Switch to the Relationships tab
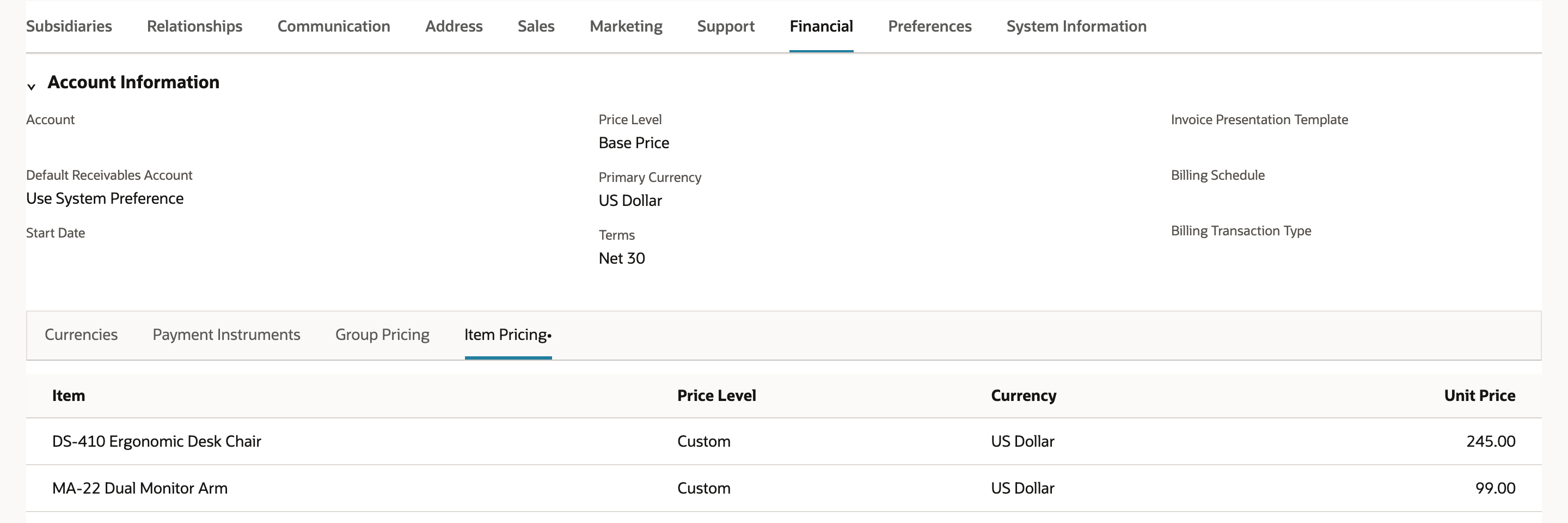The image size is (1568, 523). click(x=195, y=26)
